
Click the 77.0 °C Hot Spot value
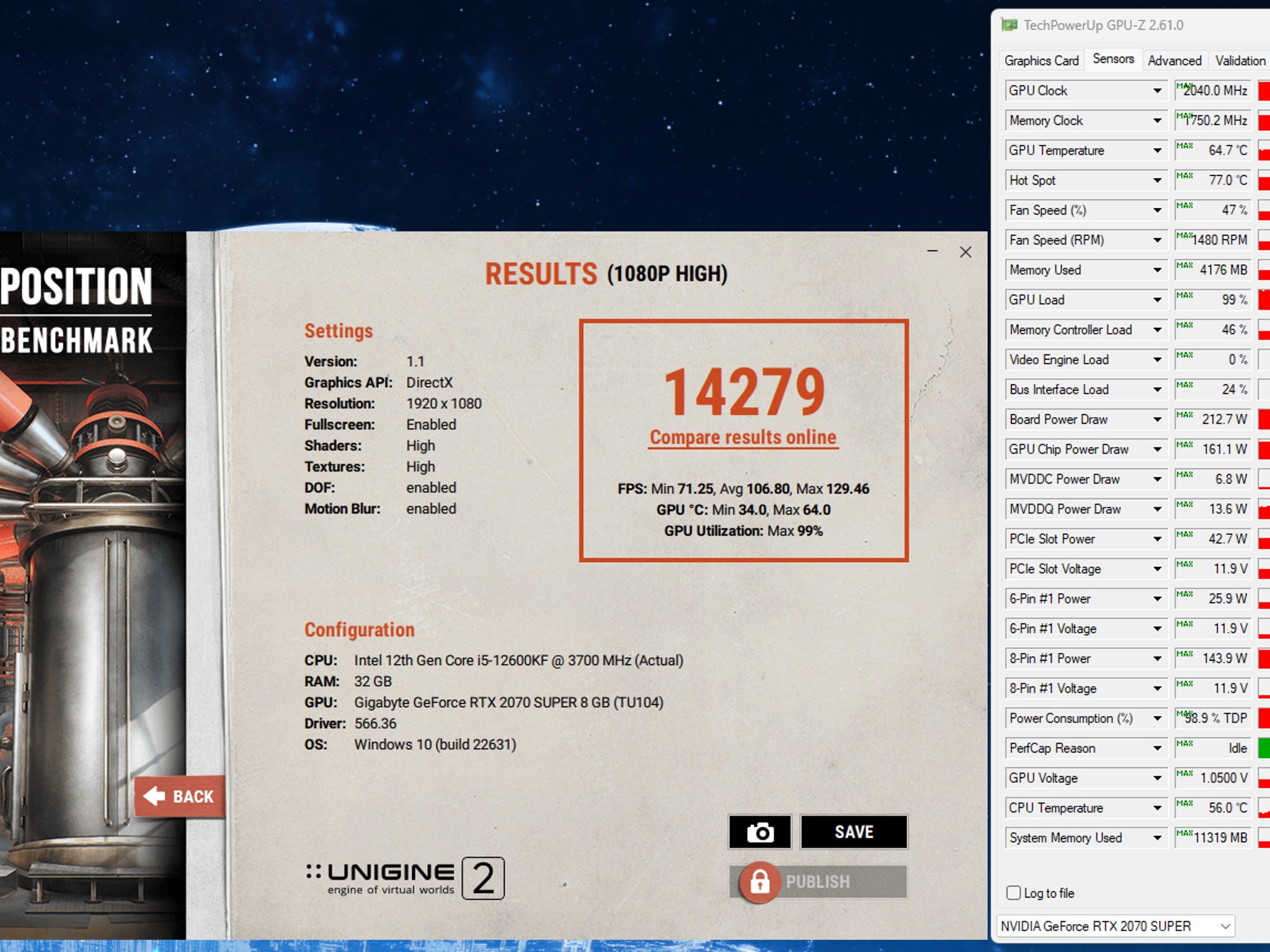tap(1213, 180)
